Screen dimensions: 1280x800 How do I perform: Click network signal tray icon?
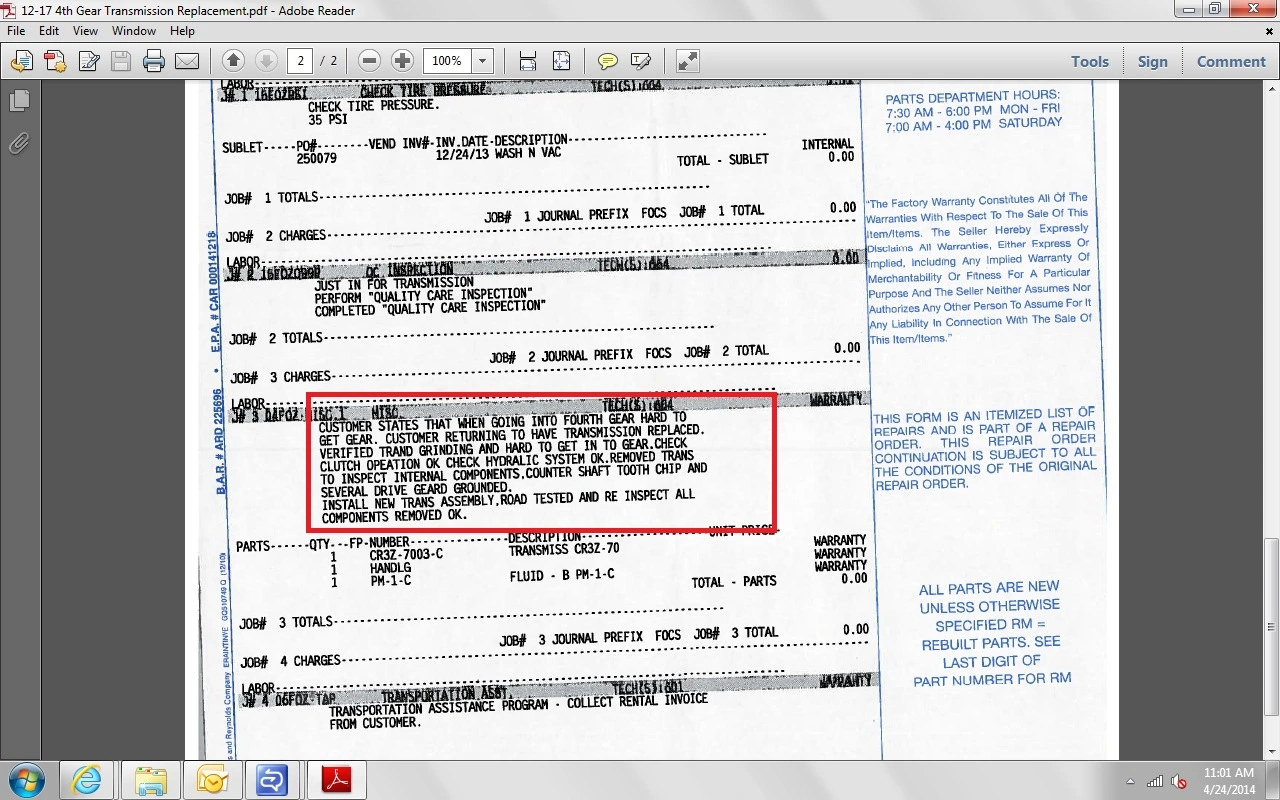pyautogui.click(x=1156, y=781)
